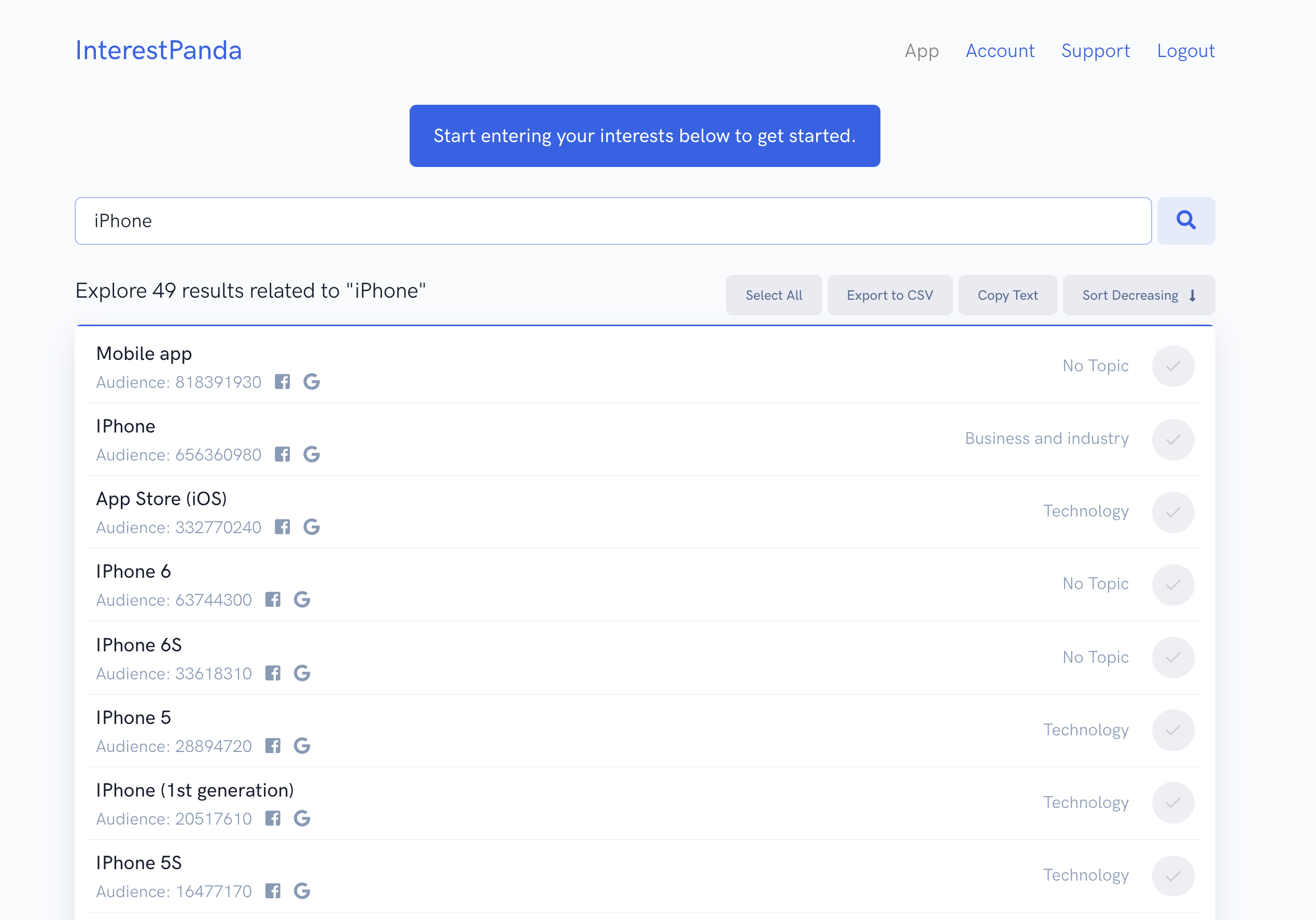Screen dimensions: 1316x920
Task: Check the App Store (iOS) result circle
Action: [1173, 512]
